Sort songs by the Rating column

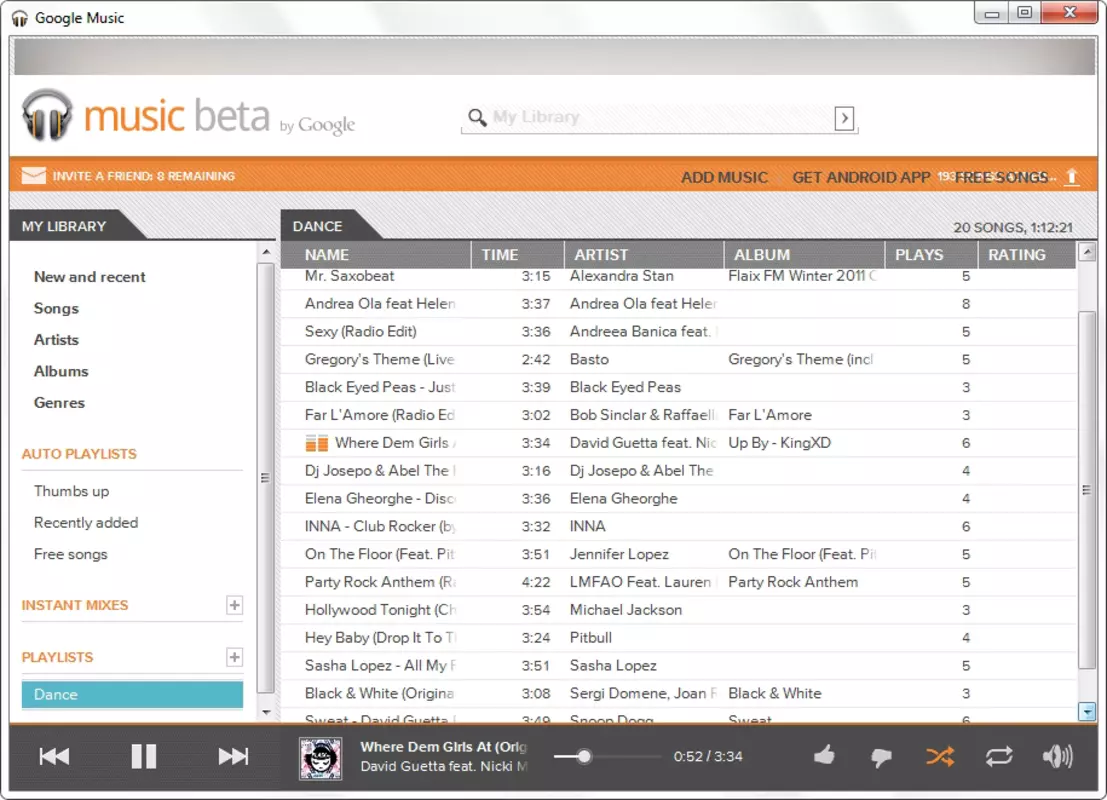pyautogui.click(x=1027, y=255)
